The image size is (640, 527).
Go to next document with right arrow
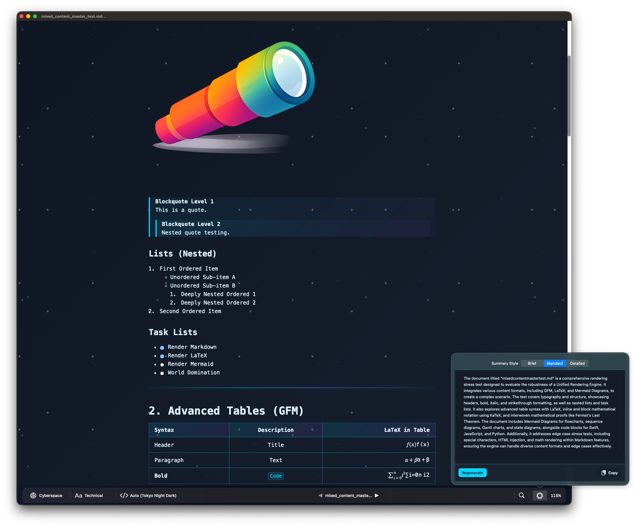377,496
